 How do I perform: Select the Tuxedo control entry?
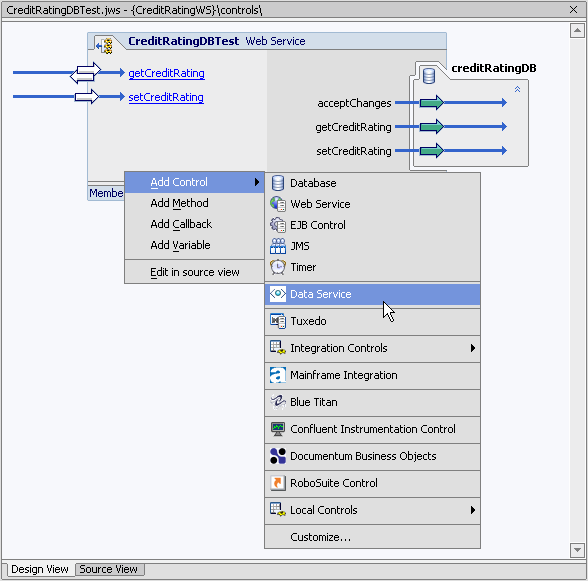[x=372, y=321]
